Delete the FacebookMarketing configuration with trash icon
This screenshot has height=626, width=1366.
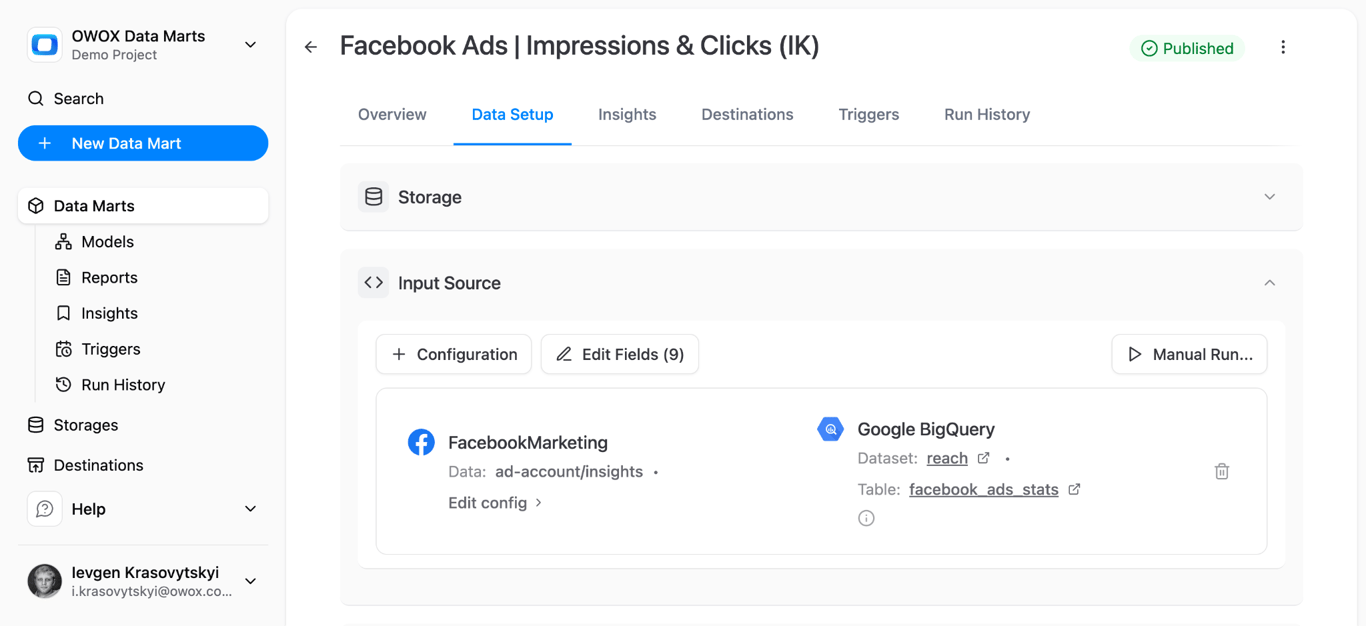1222,471
